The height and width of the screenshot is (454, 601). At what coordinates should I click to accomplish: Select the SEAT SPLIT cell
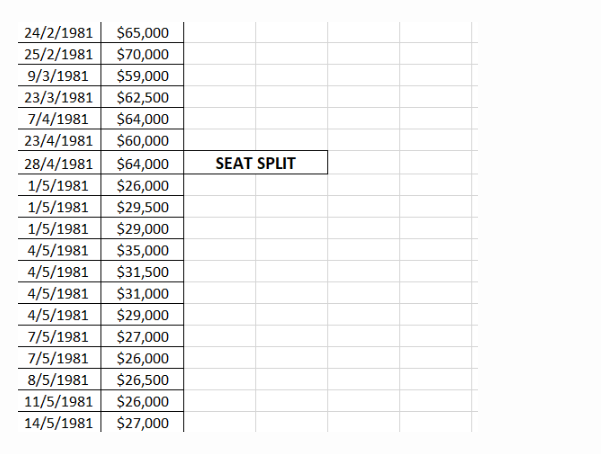click(x=256, y=163)
